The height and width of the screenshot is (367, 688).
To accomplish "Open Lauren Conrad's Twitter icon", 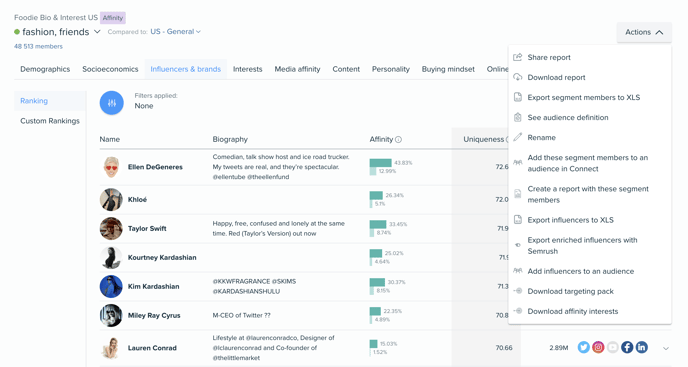I will 584,347.
